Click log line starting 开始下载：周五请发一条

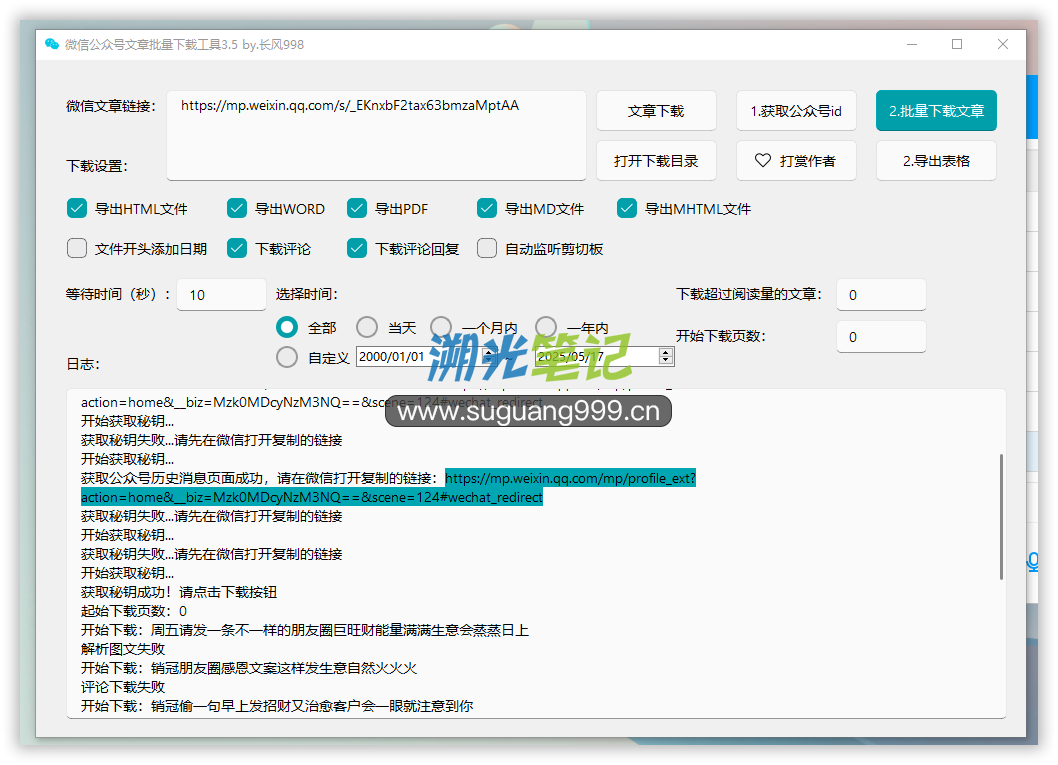coord(305,629)
